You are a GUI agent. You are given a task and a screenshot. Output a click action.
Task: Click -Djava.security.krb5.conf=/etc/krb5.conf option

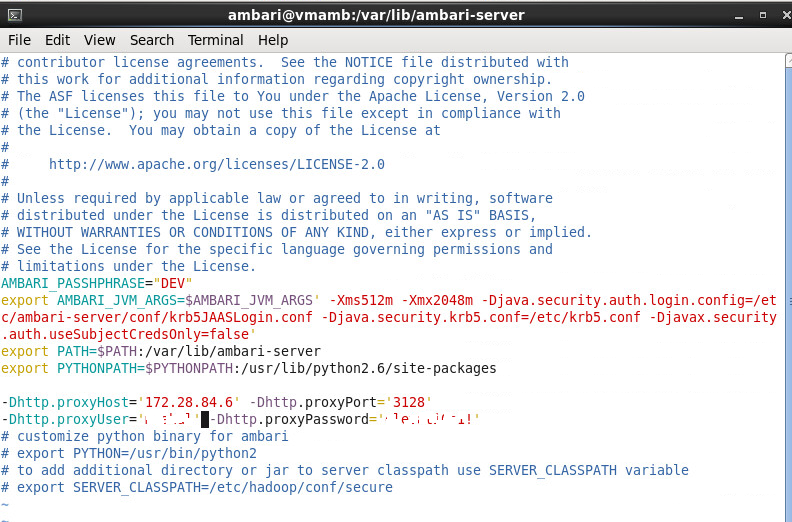[481, 317]
